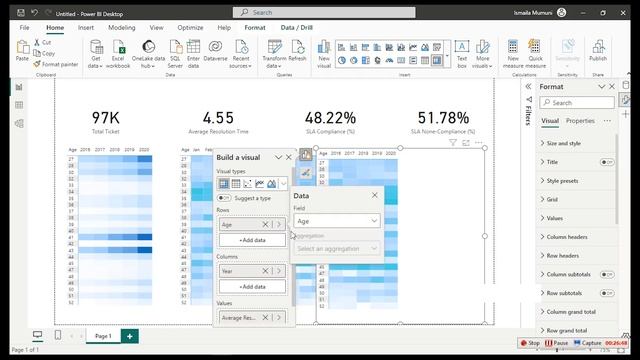Toggle the Row subtotals switch
The width and height of the screenshot is (640, 360).
pos(607,293)
